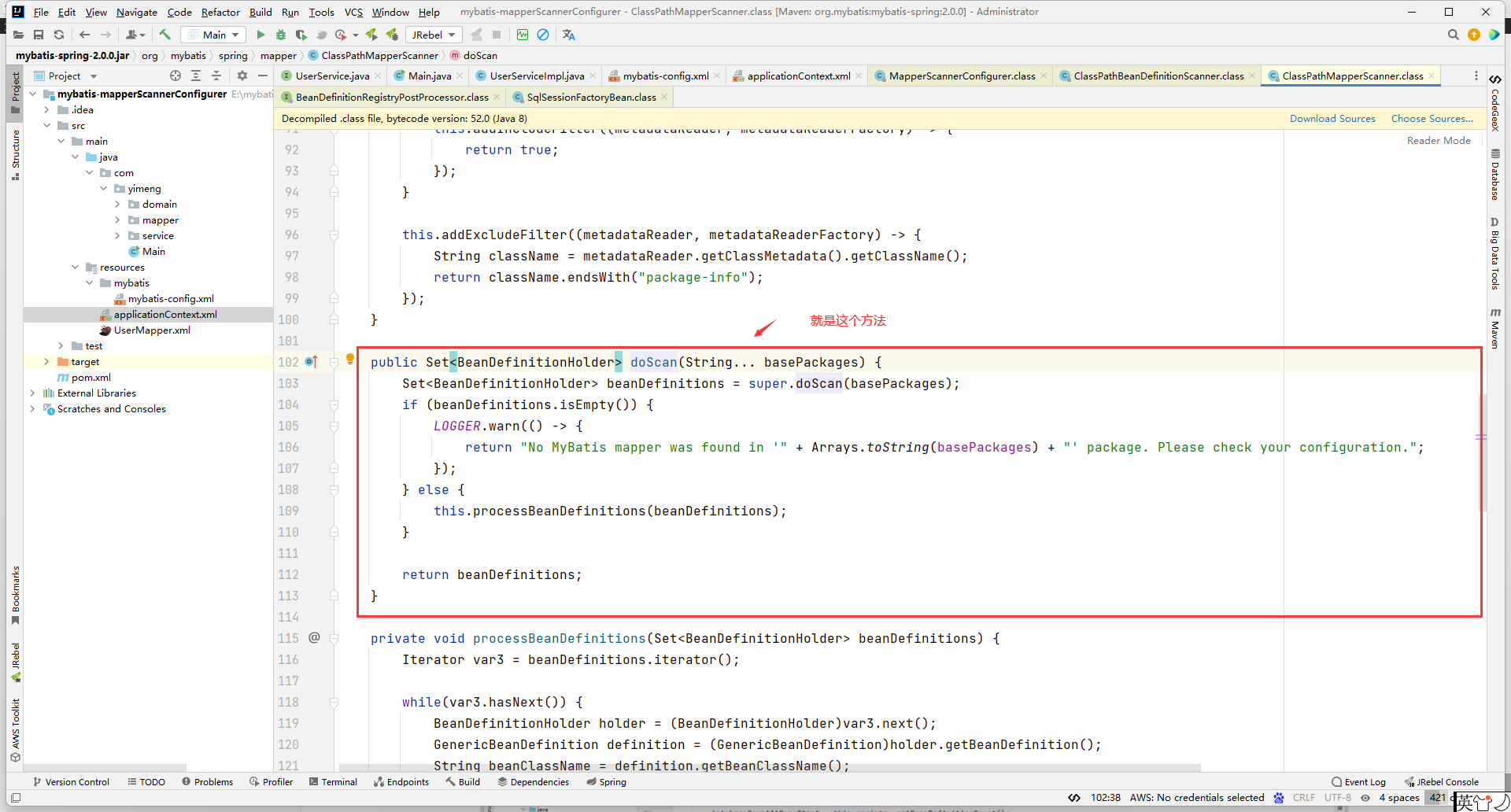This screenshot has height=812, width=1511.
Task: Click the Baidu paw status bar icon
Action: (1279, 798)
